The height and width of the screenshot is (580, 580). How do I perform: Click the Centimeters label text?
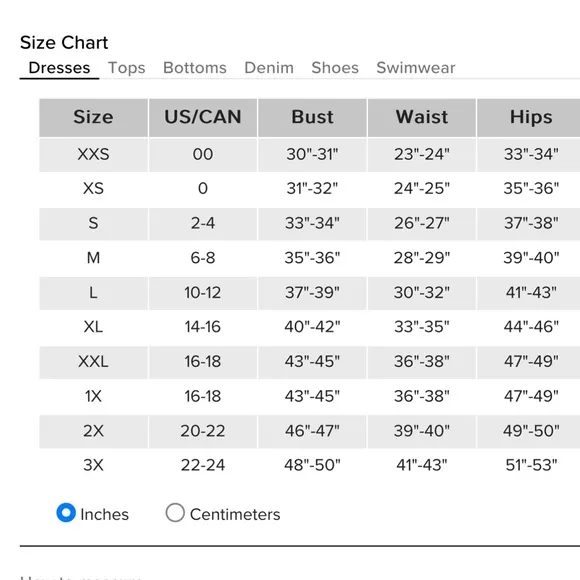coord(235,515)
